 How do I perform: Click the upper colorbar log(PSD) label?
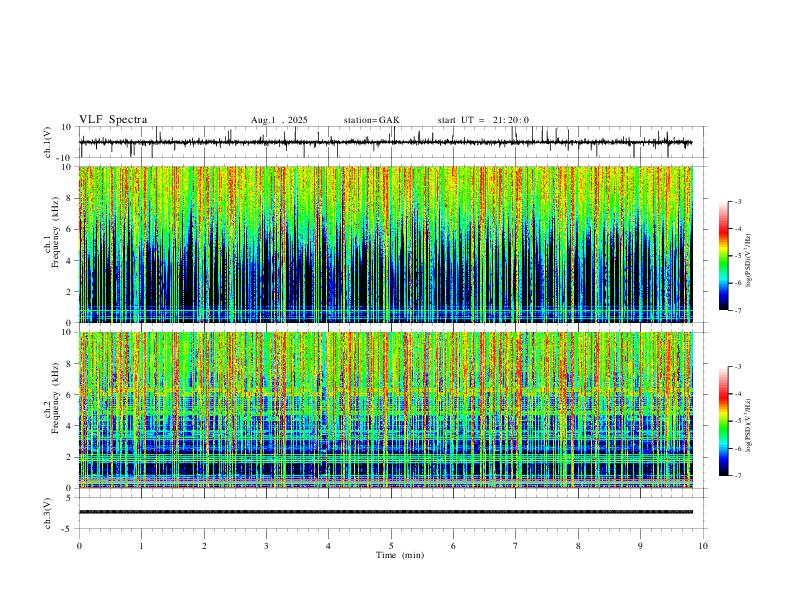click(749, 261)
